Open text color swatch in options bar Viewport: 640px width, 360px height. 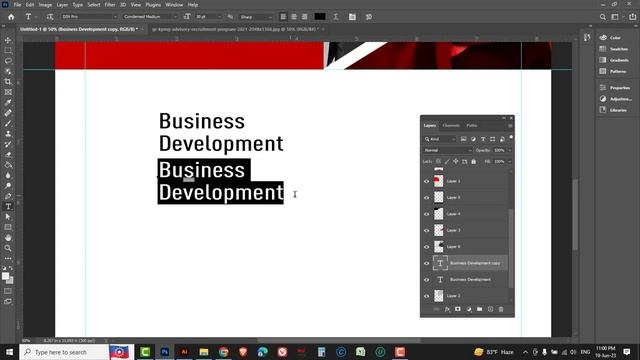[x=320, y=17]
